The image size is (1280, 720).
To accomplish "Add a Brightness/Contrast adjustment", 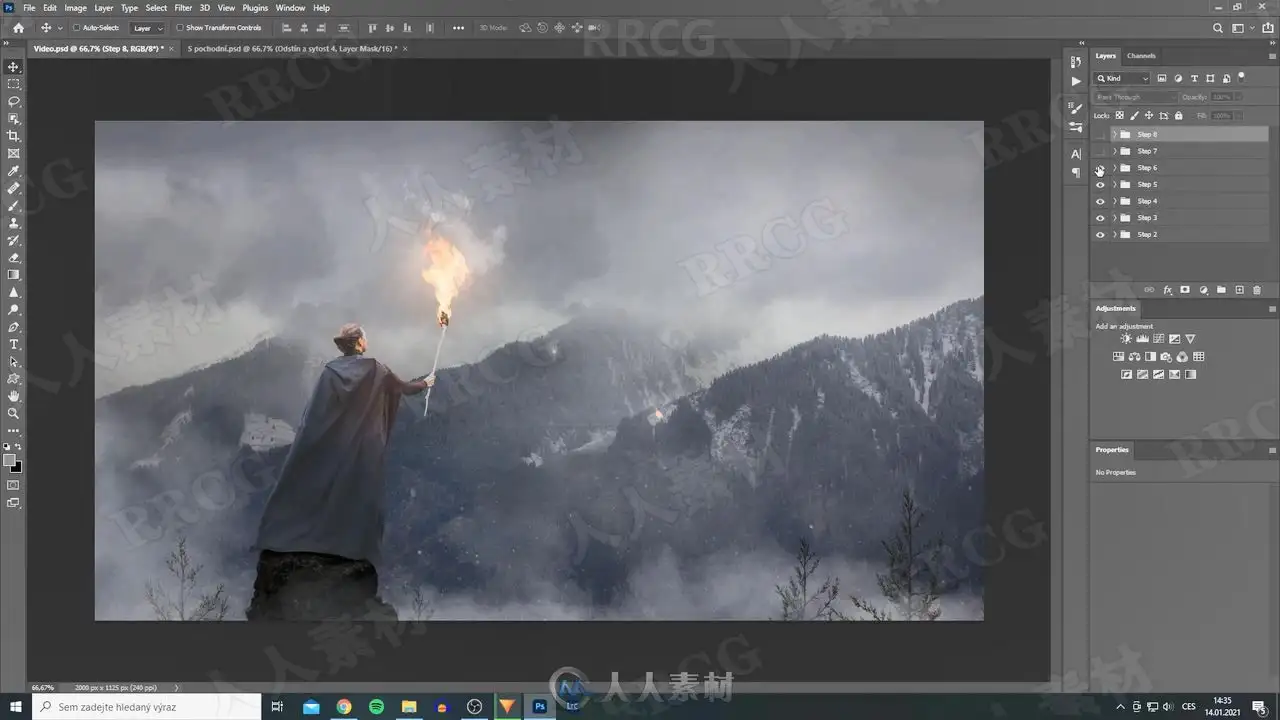I will tap(1127, 339).
